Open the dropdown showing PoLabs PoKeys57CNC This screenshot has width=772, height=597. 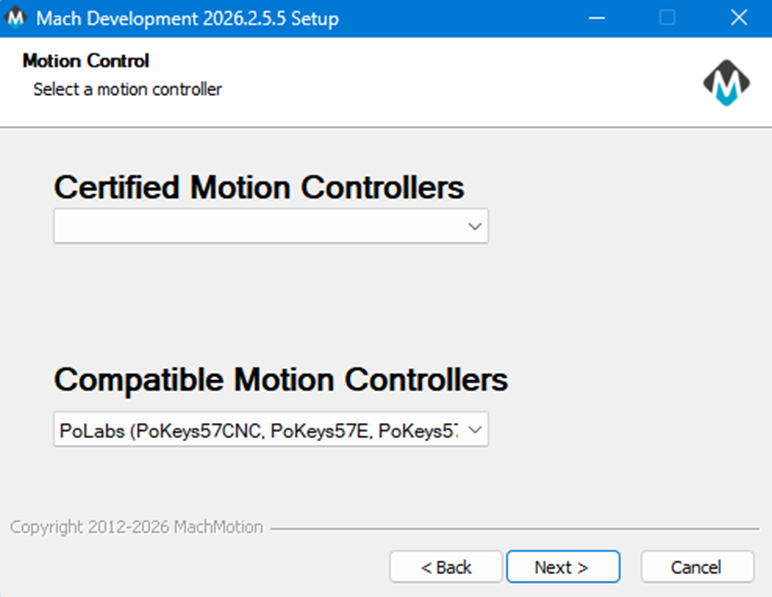coord(260,431)
